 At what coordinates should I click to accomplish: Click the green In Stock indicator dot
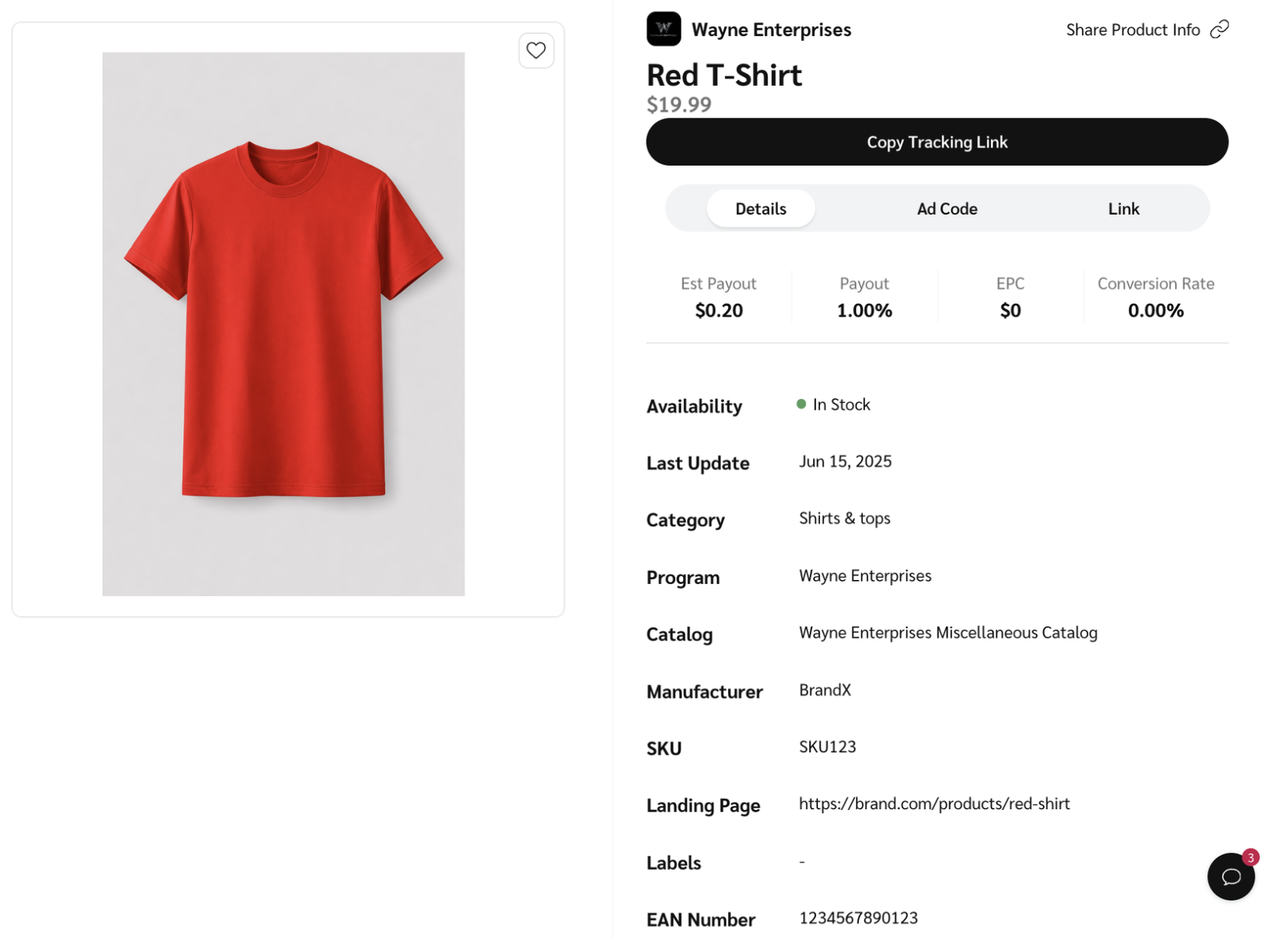click(801, 405)
